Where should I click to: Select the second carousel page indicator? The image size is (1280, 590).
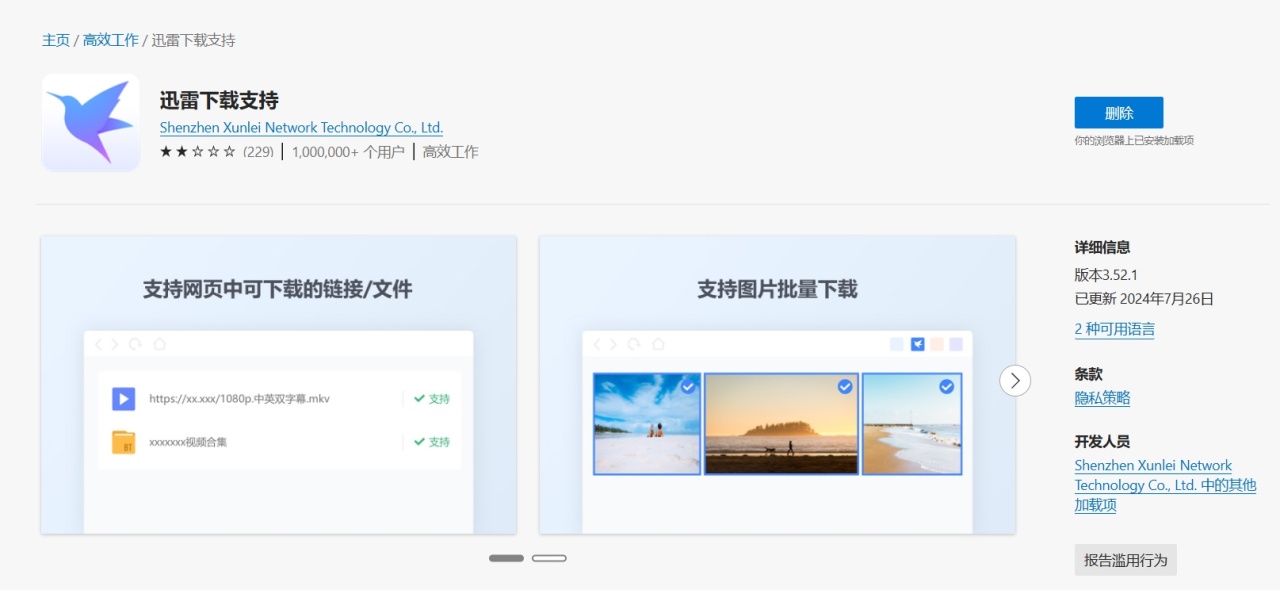coord(549,558)
